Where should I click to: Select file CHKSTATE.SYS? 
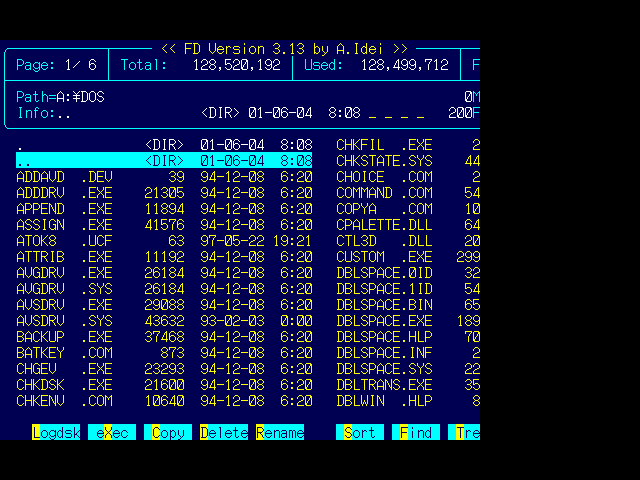408,160
